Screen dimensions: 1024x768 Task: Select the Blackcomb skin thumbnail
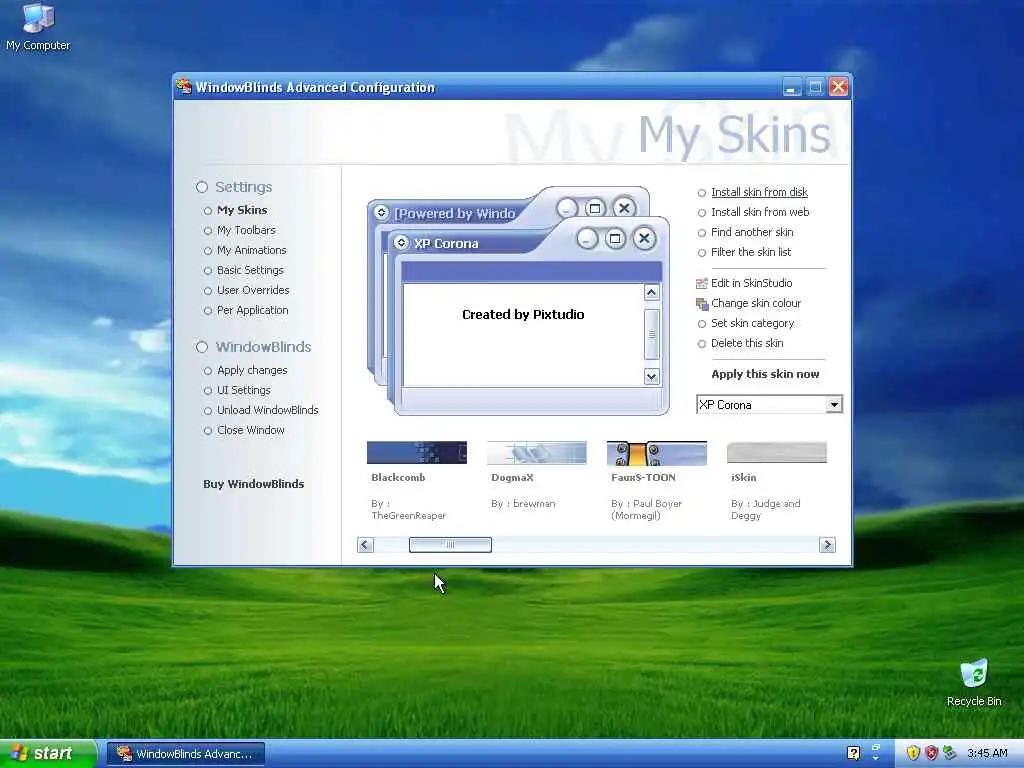pos(417,453)
